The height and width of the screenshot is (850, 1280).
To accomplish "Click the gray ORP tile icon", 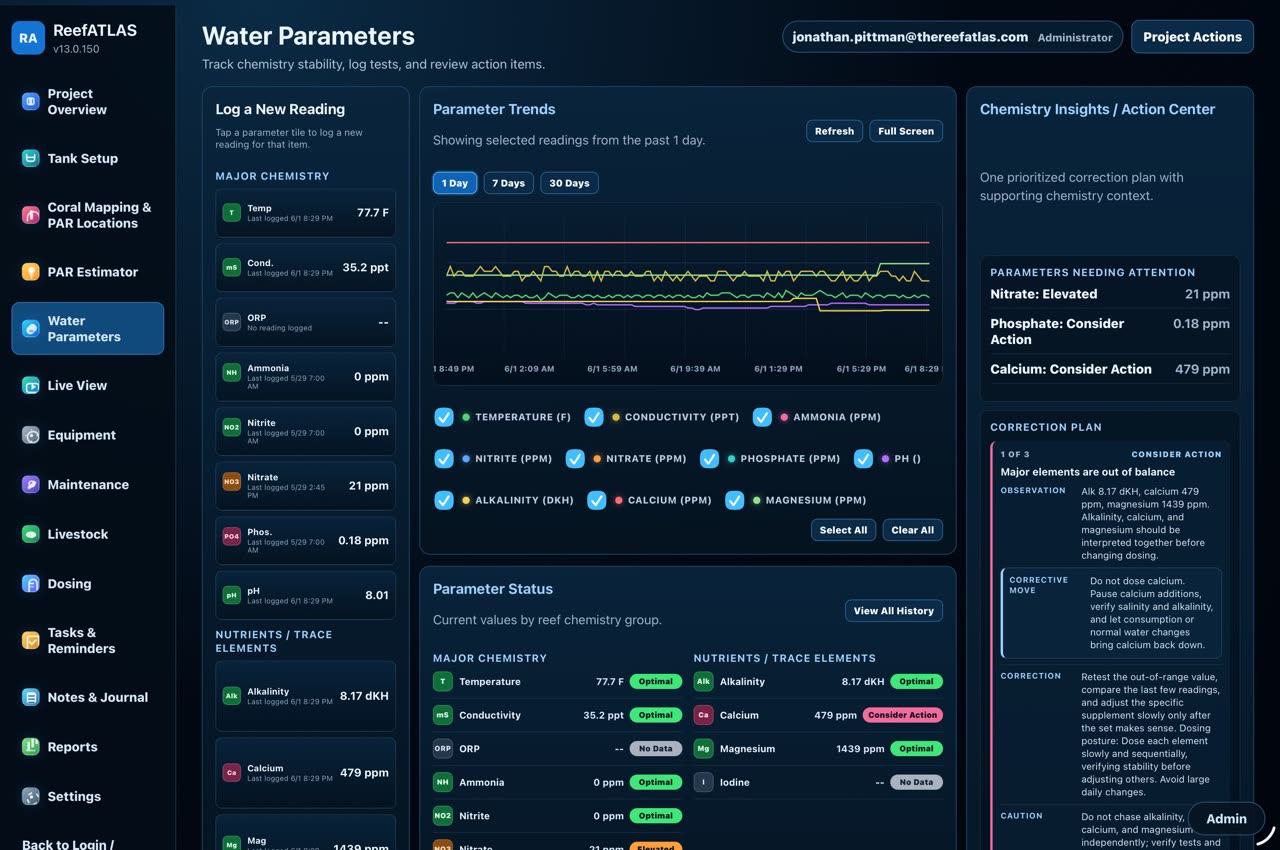I will 231,322.
